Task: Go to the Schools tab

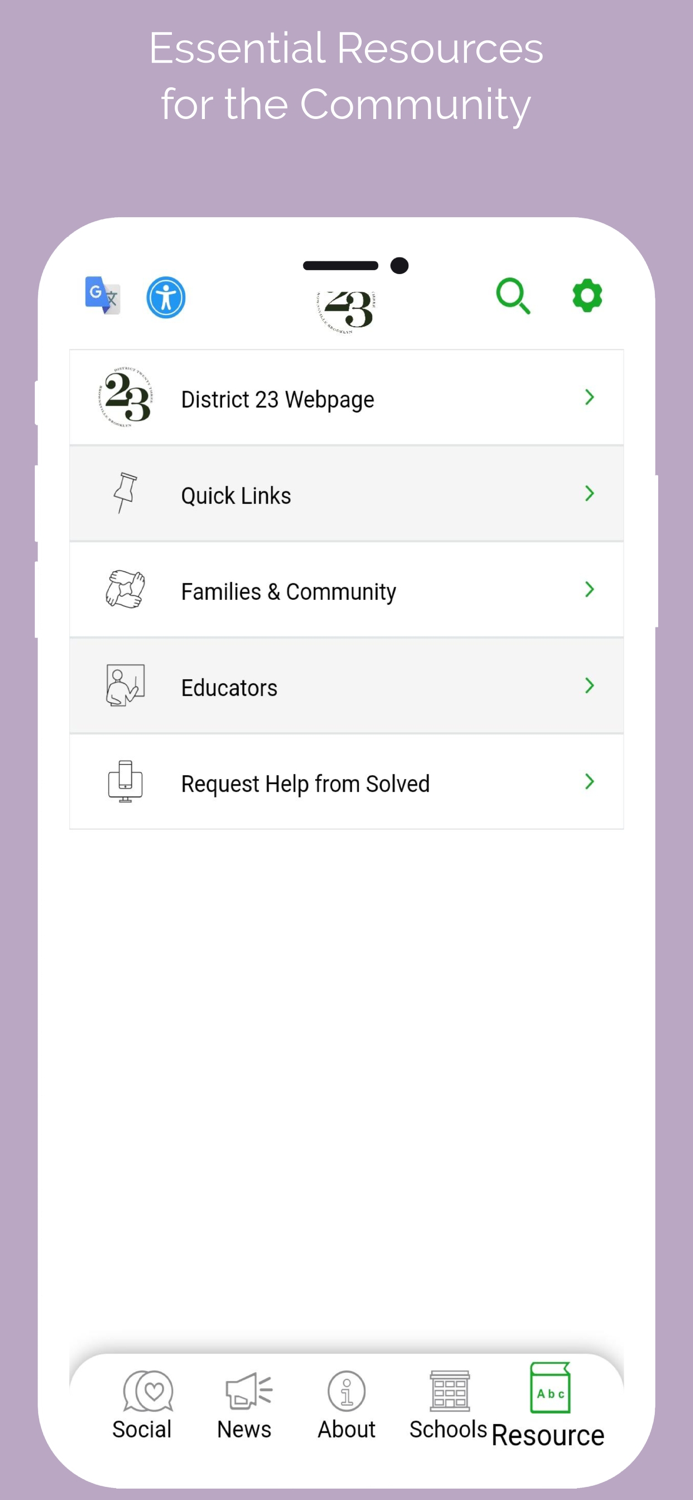Action: 449,1405
